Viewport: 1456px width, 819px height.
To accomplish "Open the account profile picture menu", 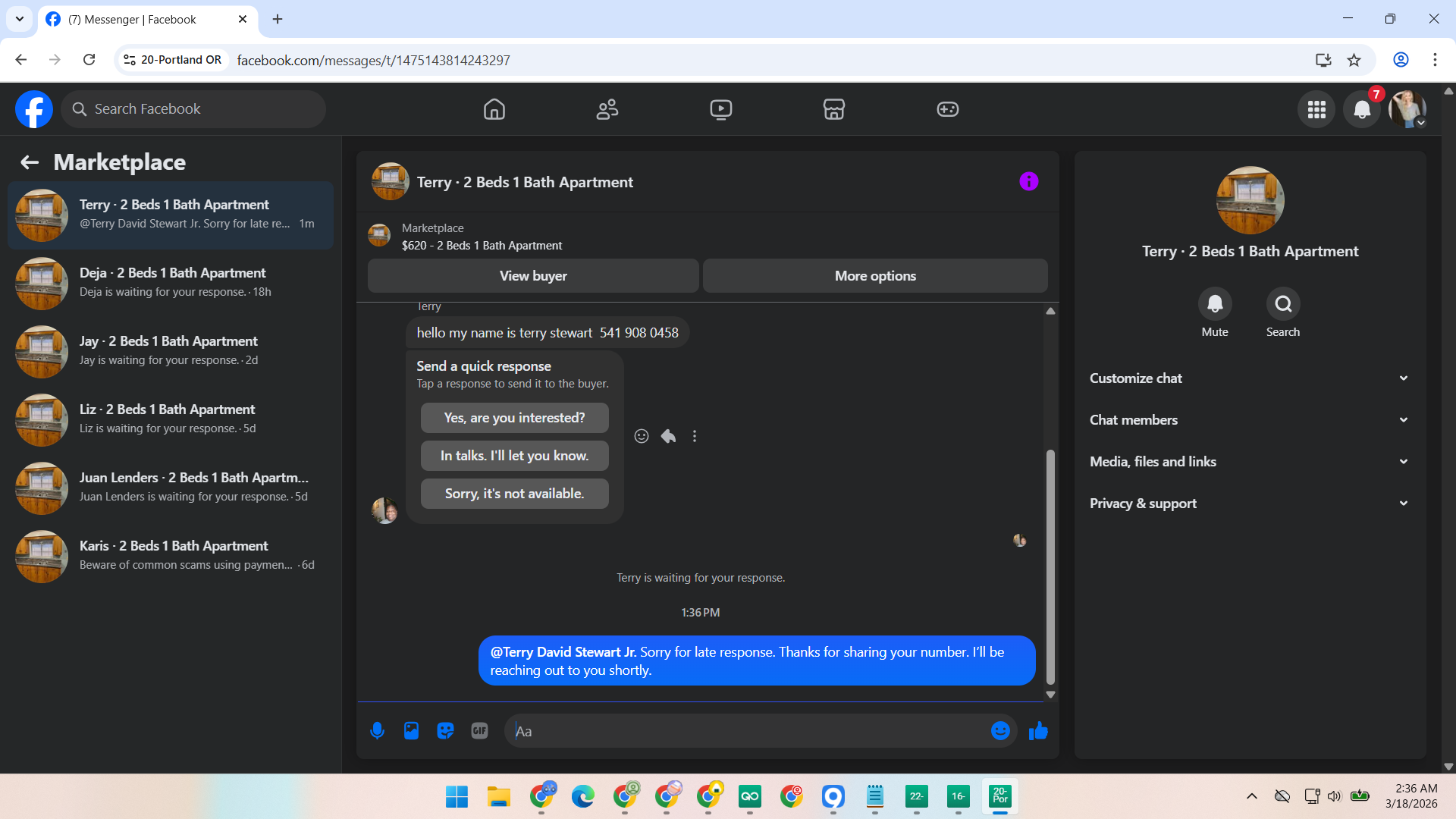I will [1407, 109].
